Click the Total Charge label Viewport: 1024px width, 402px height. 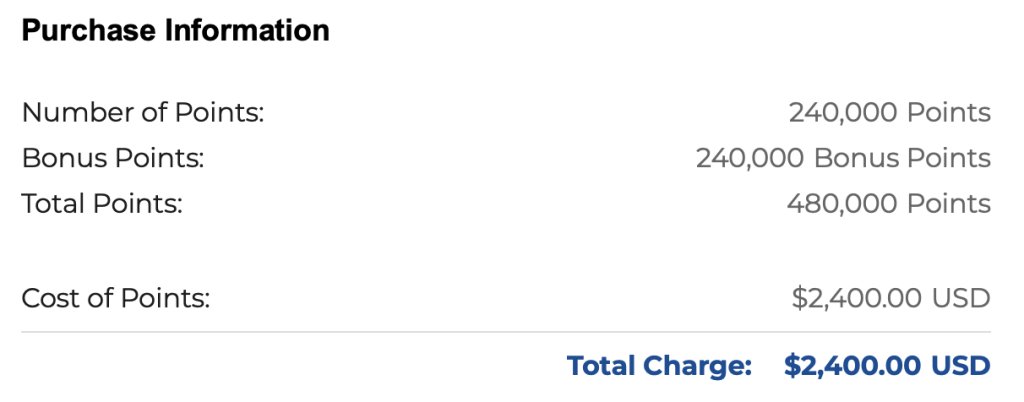click(x=659, y=365)
